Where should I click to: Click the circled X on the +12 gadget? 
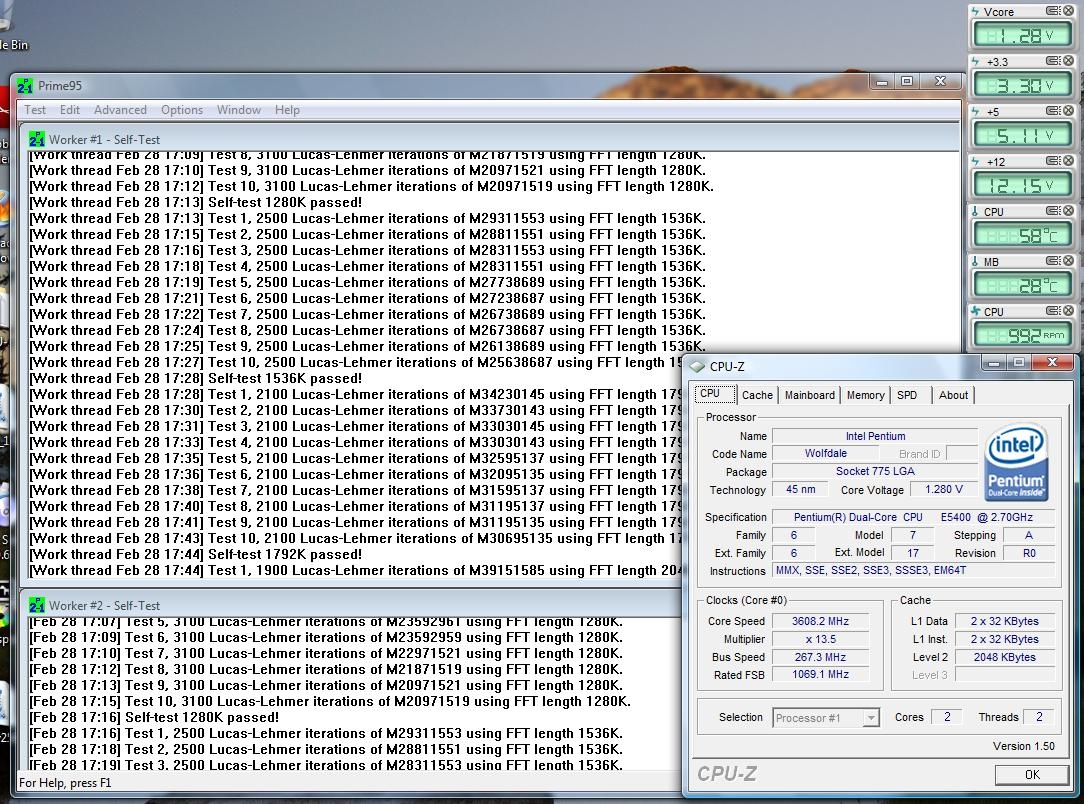[1068, 161]
